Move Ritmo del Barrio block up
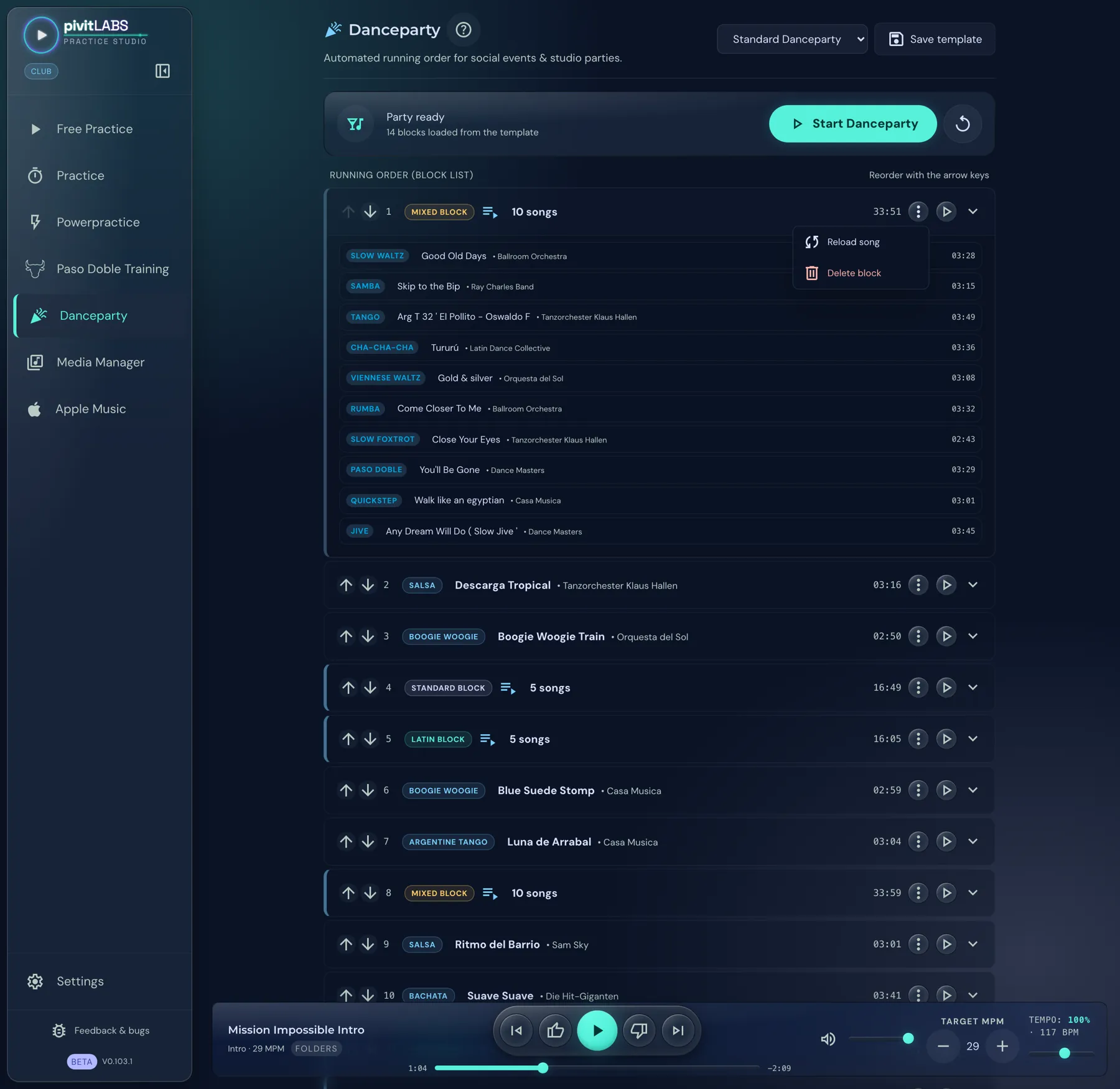The width and height of the screenshot is (1120, 1089). tap(346, 944)
